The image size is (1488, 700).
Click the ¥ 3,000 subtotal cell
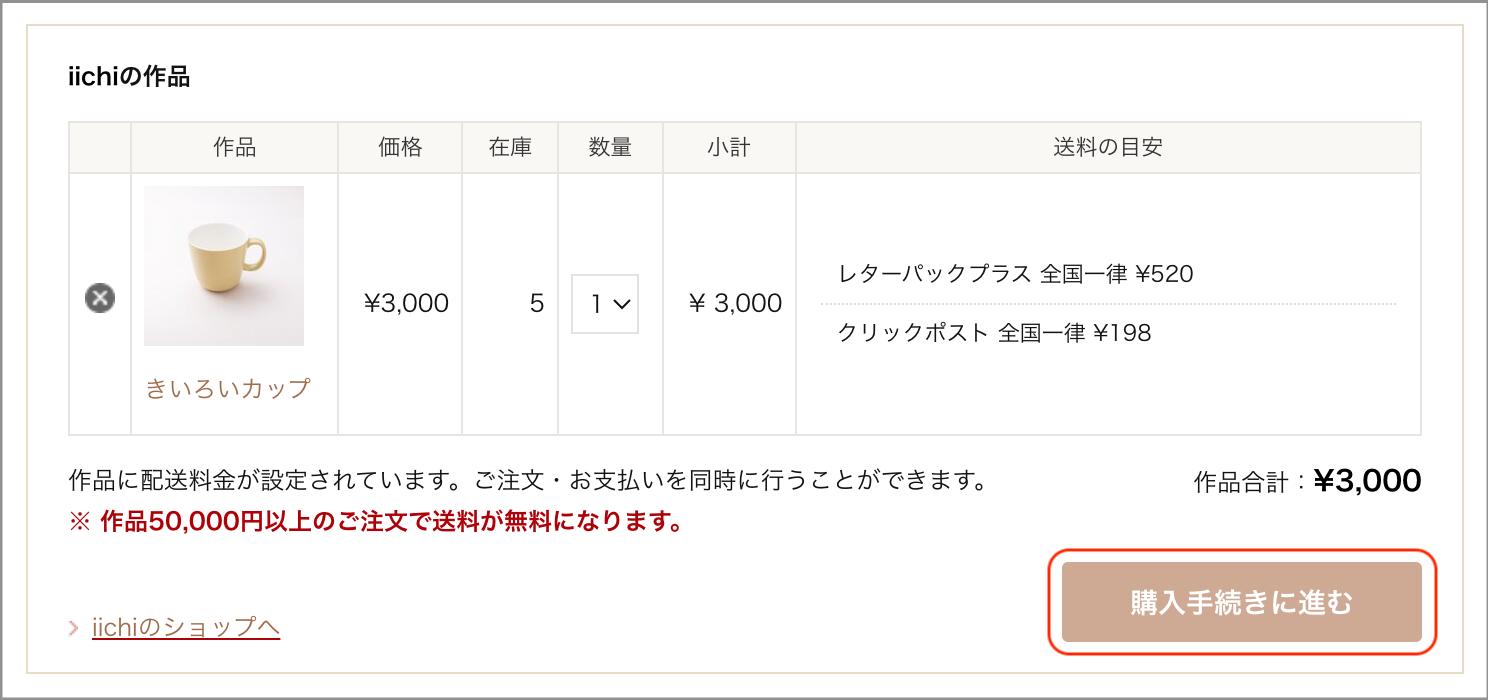(735, 303)
